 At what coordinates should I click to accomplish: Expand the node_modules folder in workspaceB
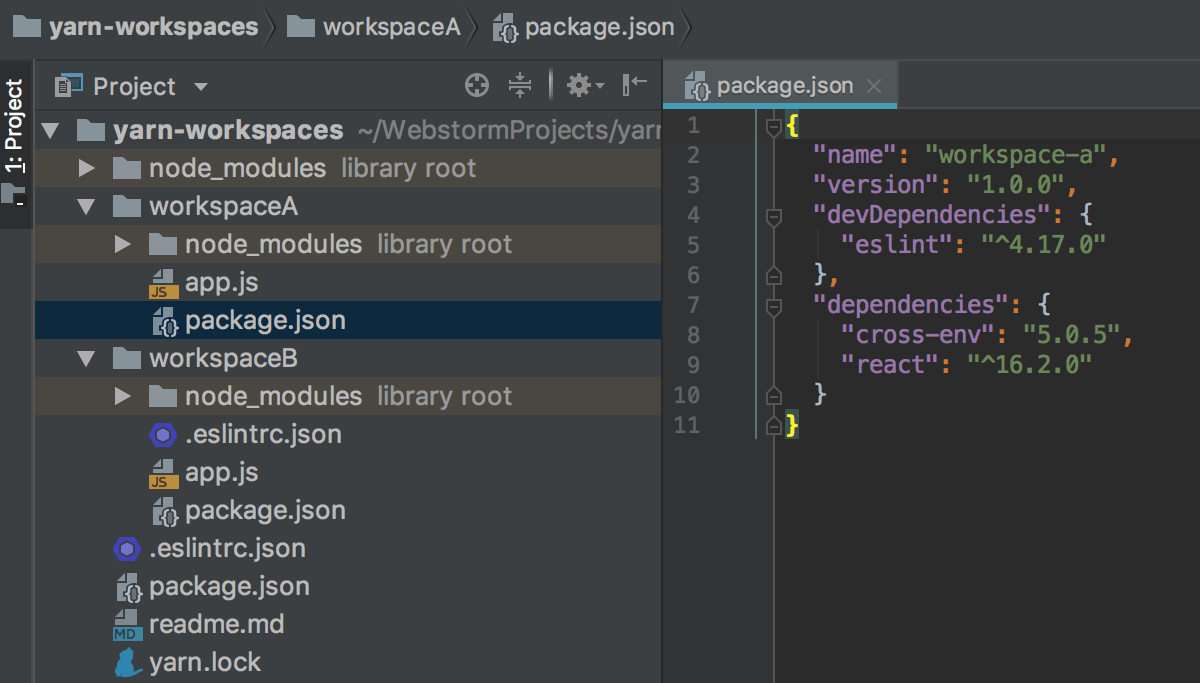coord(120,396)
